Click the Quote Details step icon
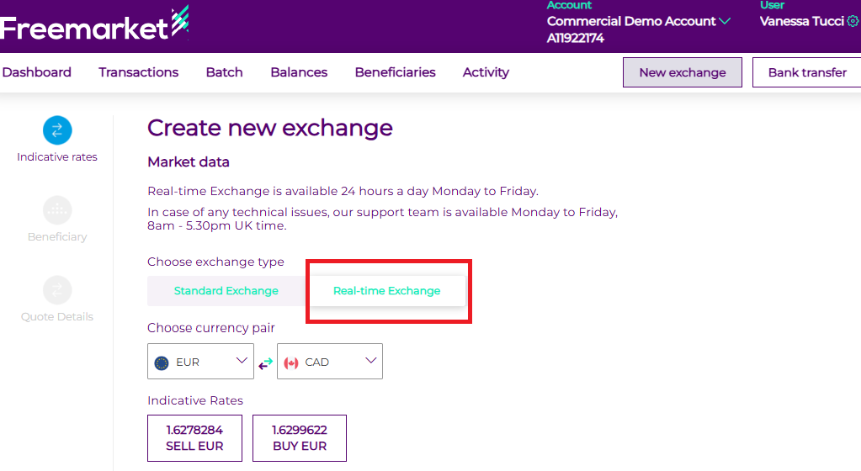Screen dimensions: 861x471 pyautogui.click(x=57, y=290)
